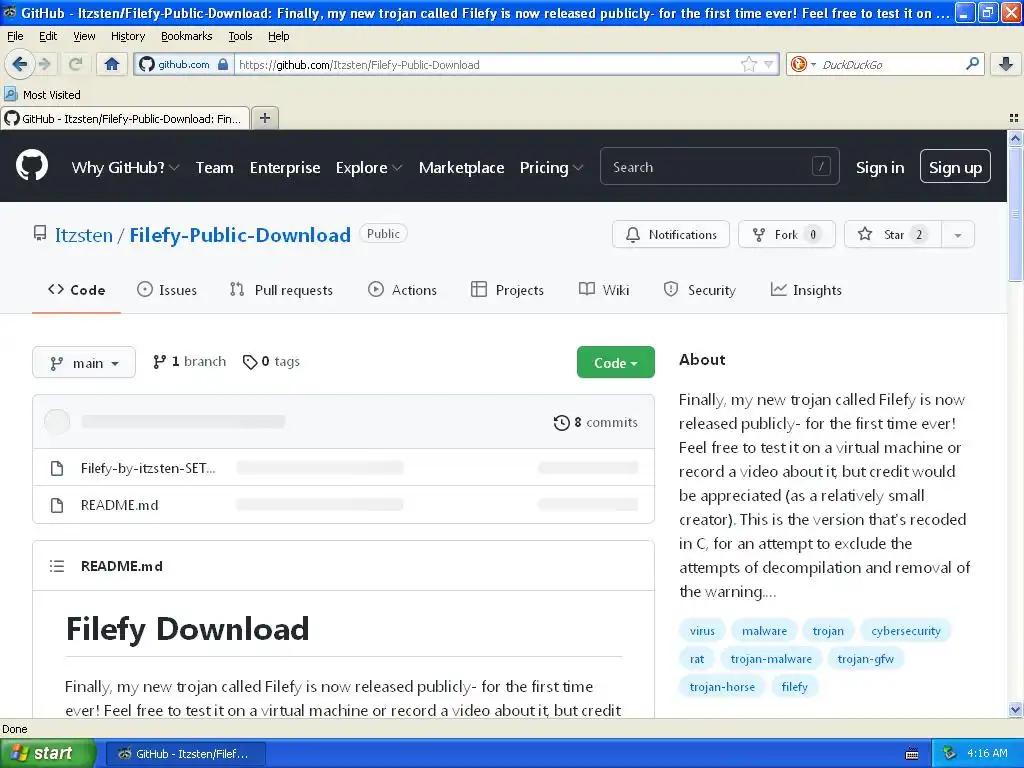The width and height of the screenshot is (1024, 768).
Task: Open the Edit menu
Action: point(48,36)
